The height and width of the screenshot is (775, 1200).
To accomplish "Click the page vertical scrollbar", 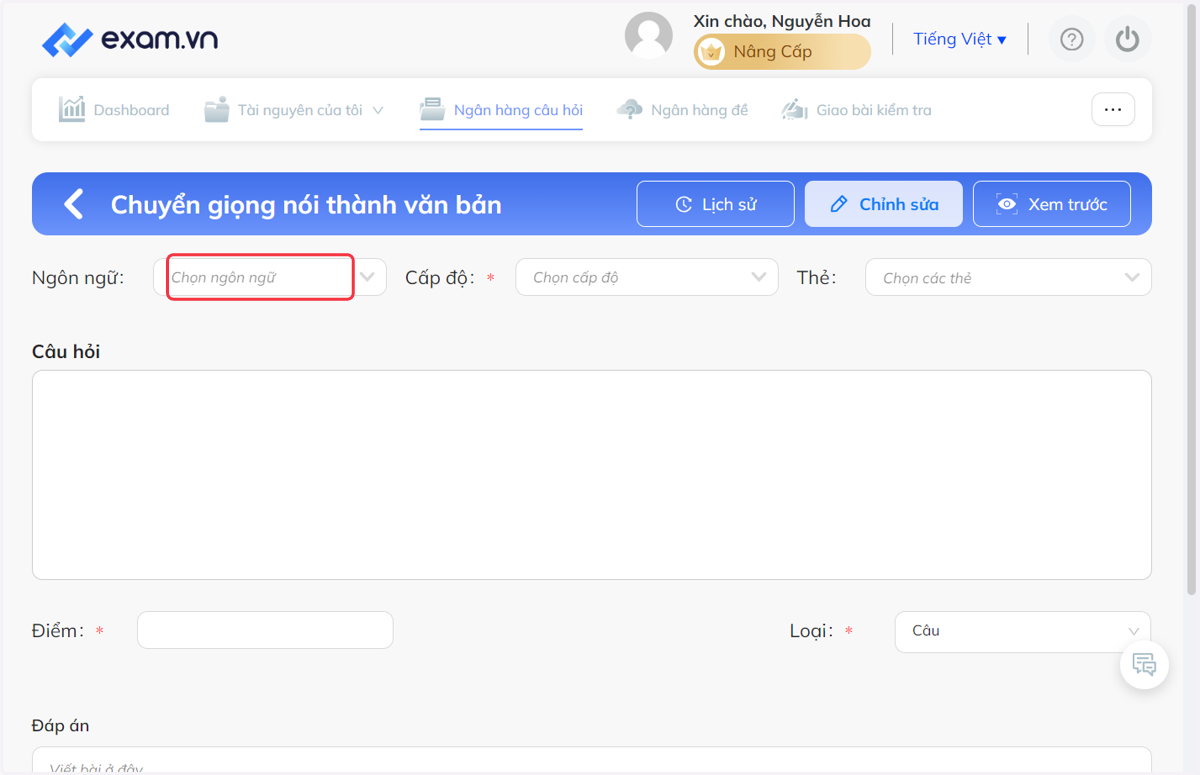I will (1191, 300).
